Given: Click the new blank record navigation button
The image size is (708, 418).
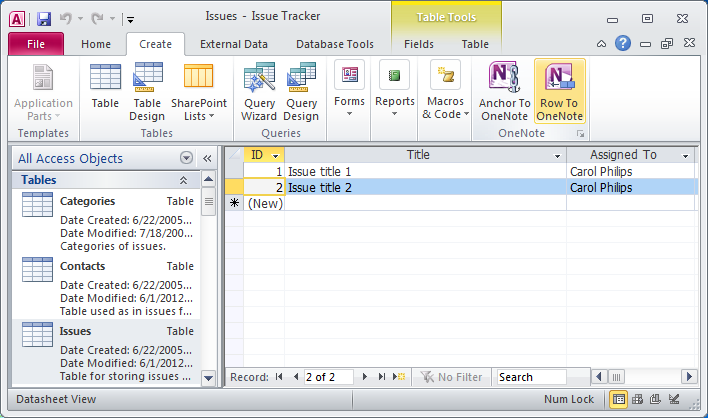Looking at the screenshot, I should point(399,377).
